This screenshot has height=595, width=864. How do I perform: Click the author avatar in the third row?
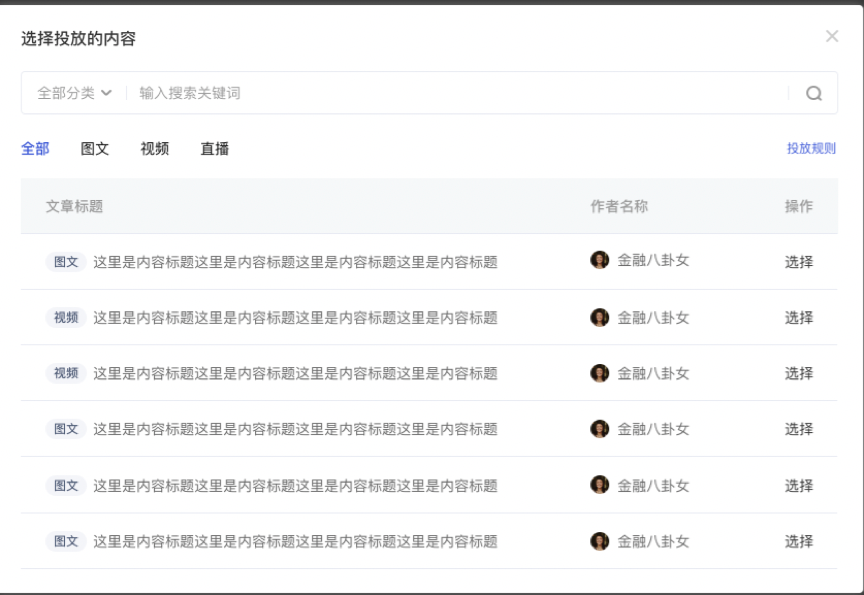click(x=600, y=373)
